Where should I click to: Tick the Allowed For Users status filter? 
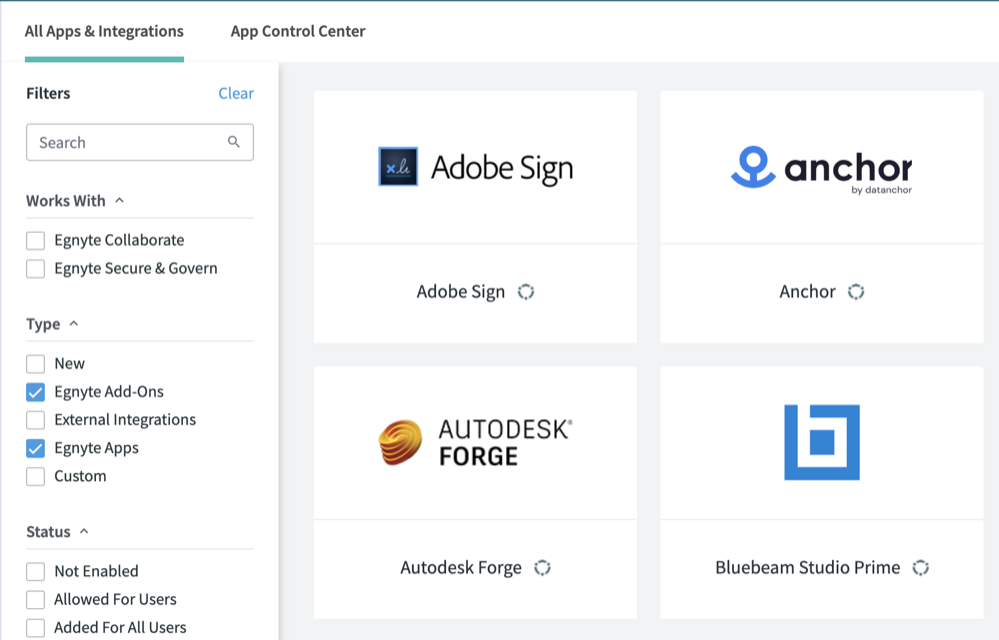[36, 599]
